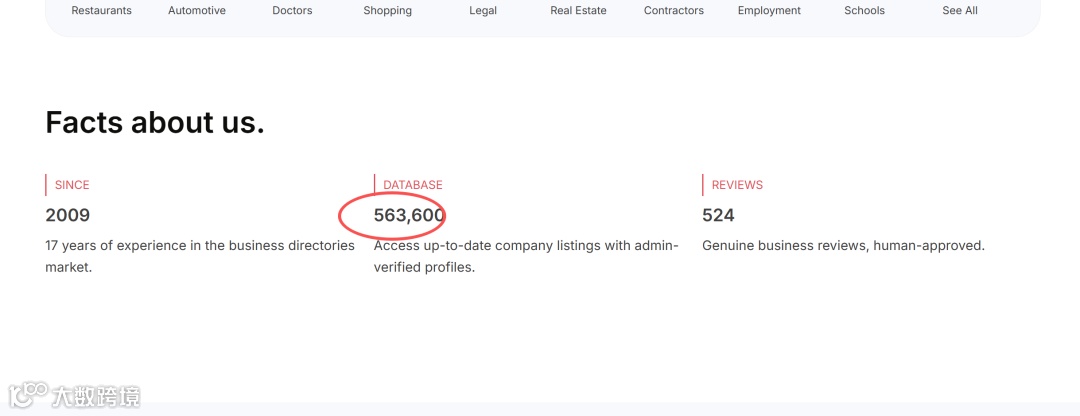Select the 524 reviews count
The image size is (1080, 416).
pos(718,215)
